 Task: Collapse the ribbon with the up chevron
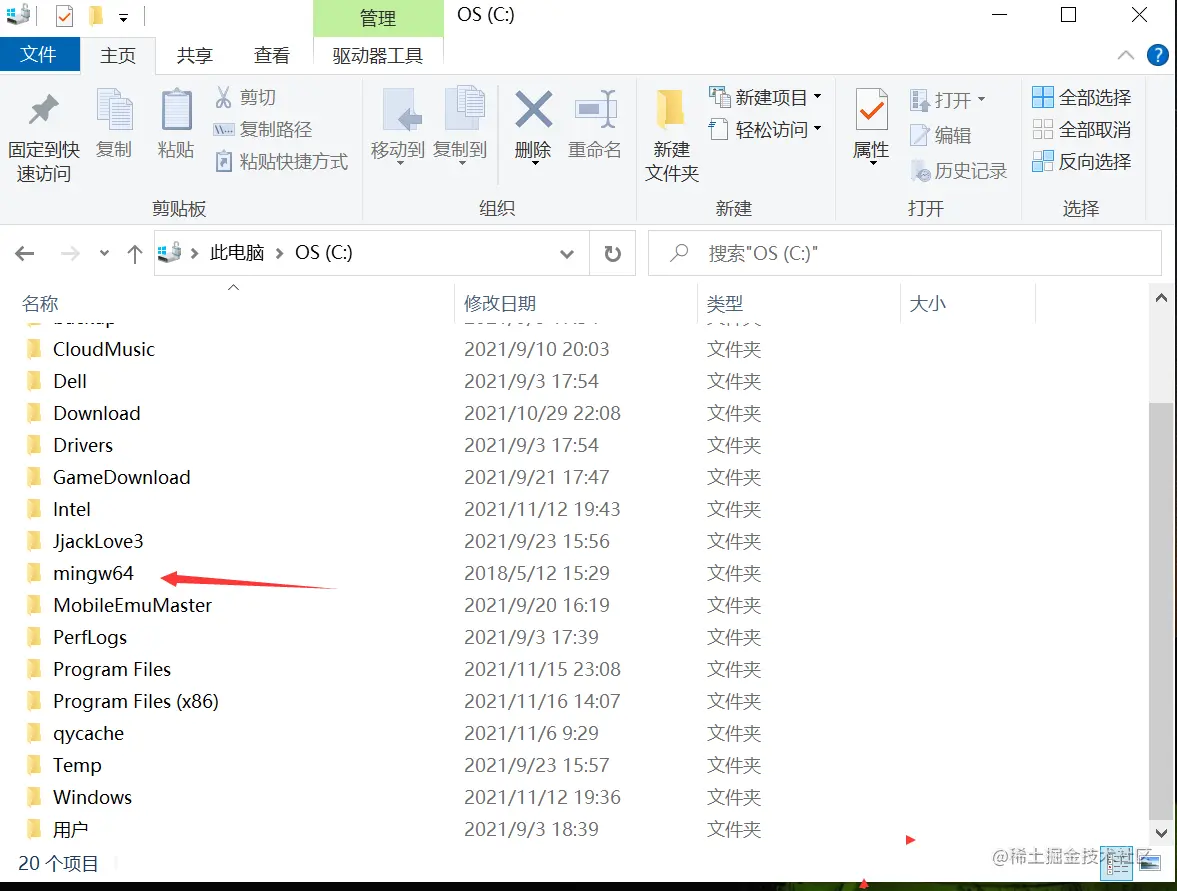pyautogui.click(x=1126, y=55)
